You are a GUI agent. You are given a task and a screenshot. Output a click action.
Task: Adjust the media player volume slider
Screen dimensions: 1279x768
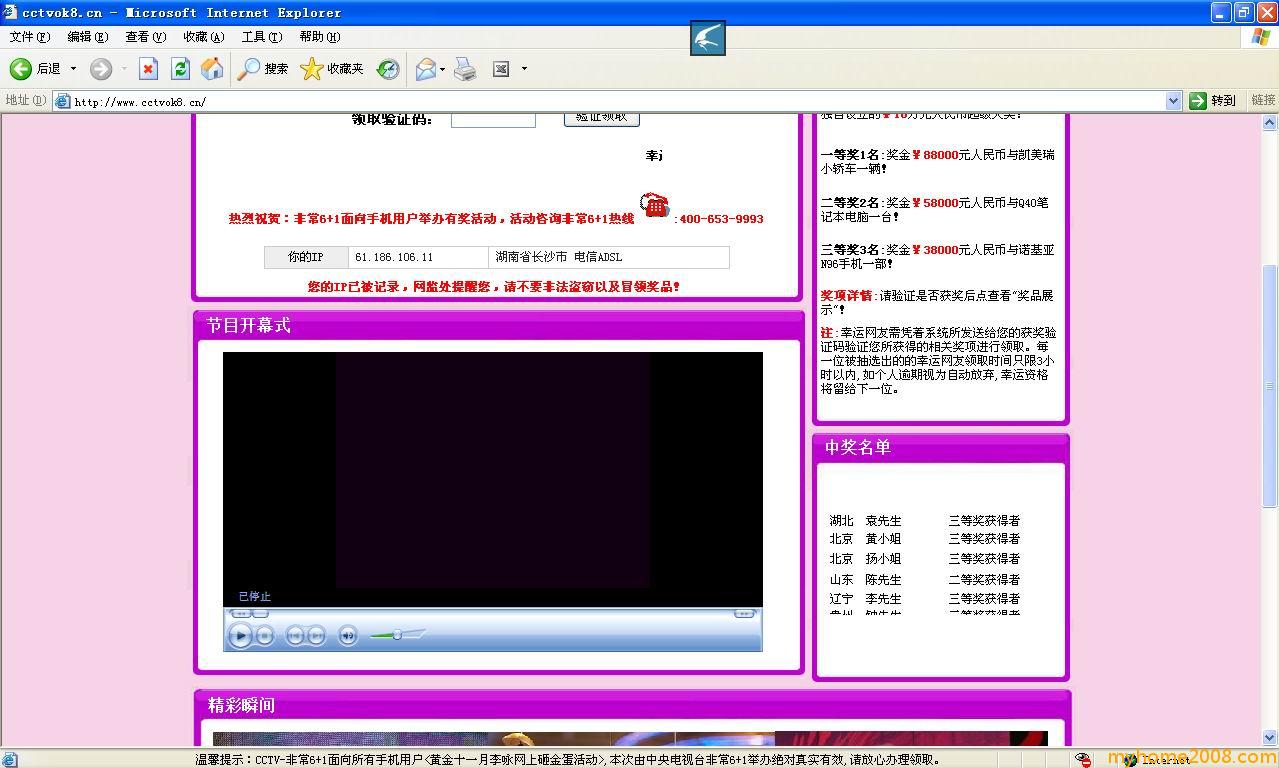397,635
